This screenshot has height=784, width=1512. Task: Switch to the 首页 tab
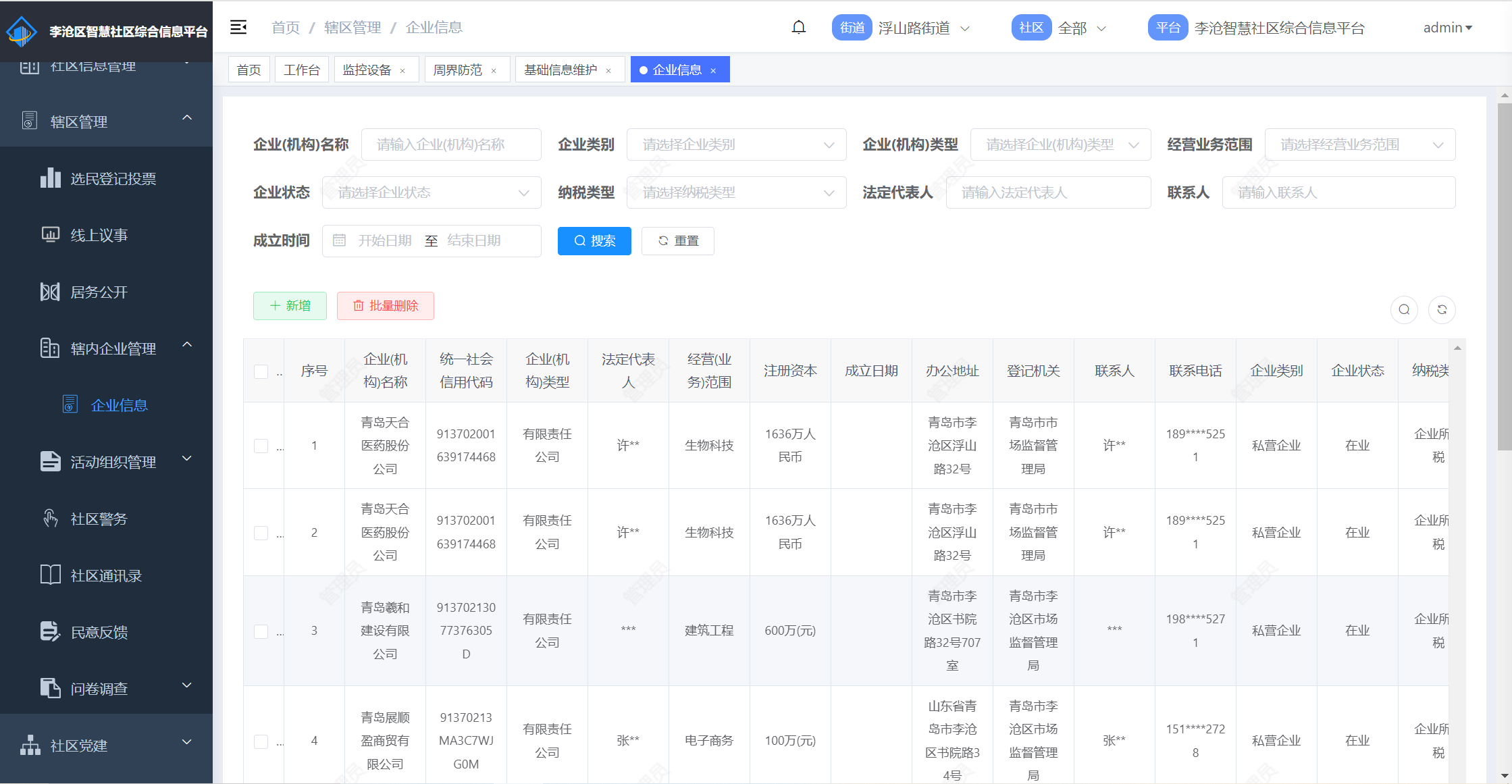249,70
